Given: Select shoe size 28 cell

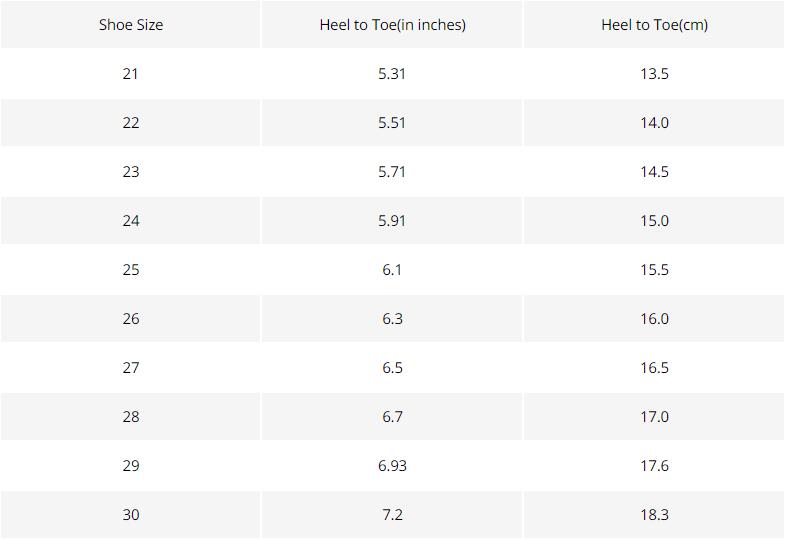Looking at the screenshot, I should 131,417.
